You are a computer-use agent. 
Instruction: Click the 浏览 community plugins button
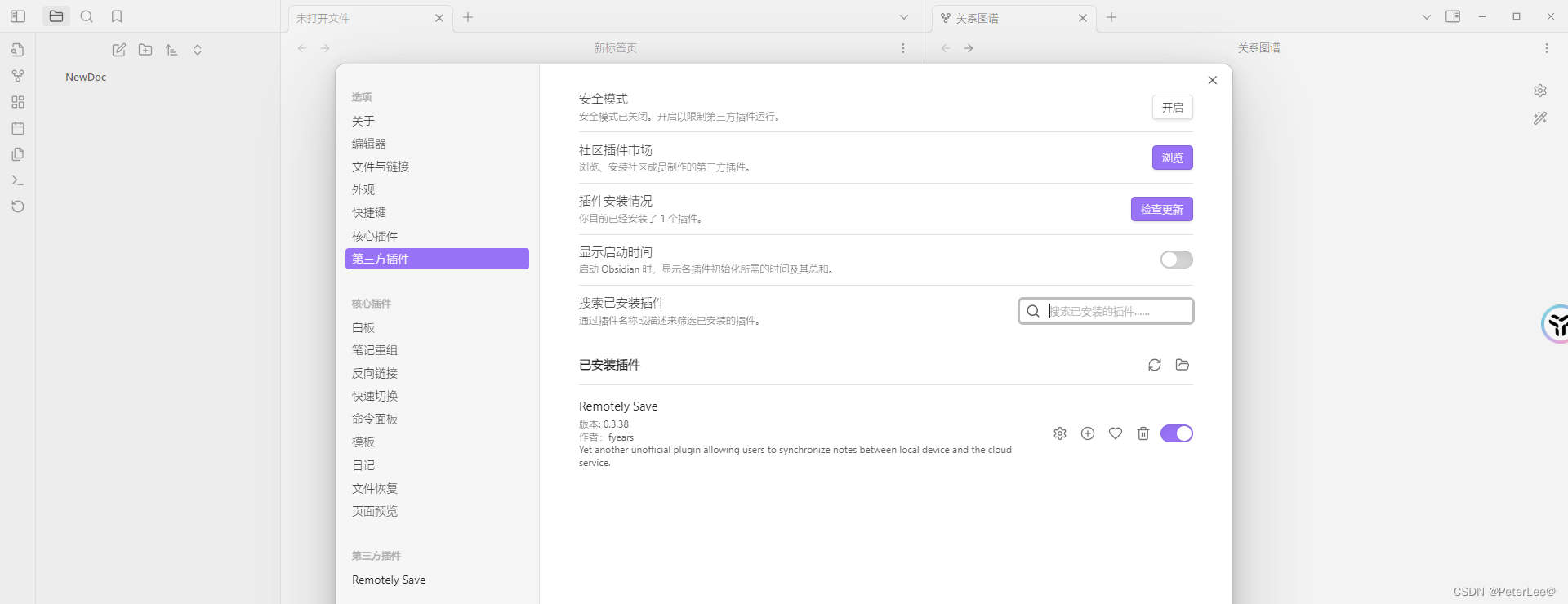coord(1173,158)
